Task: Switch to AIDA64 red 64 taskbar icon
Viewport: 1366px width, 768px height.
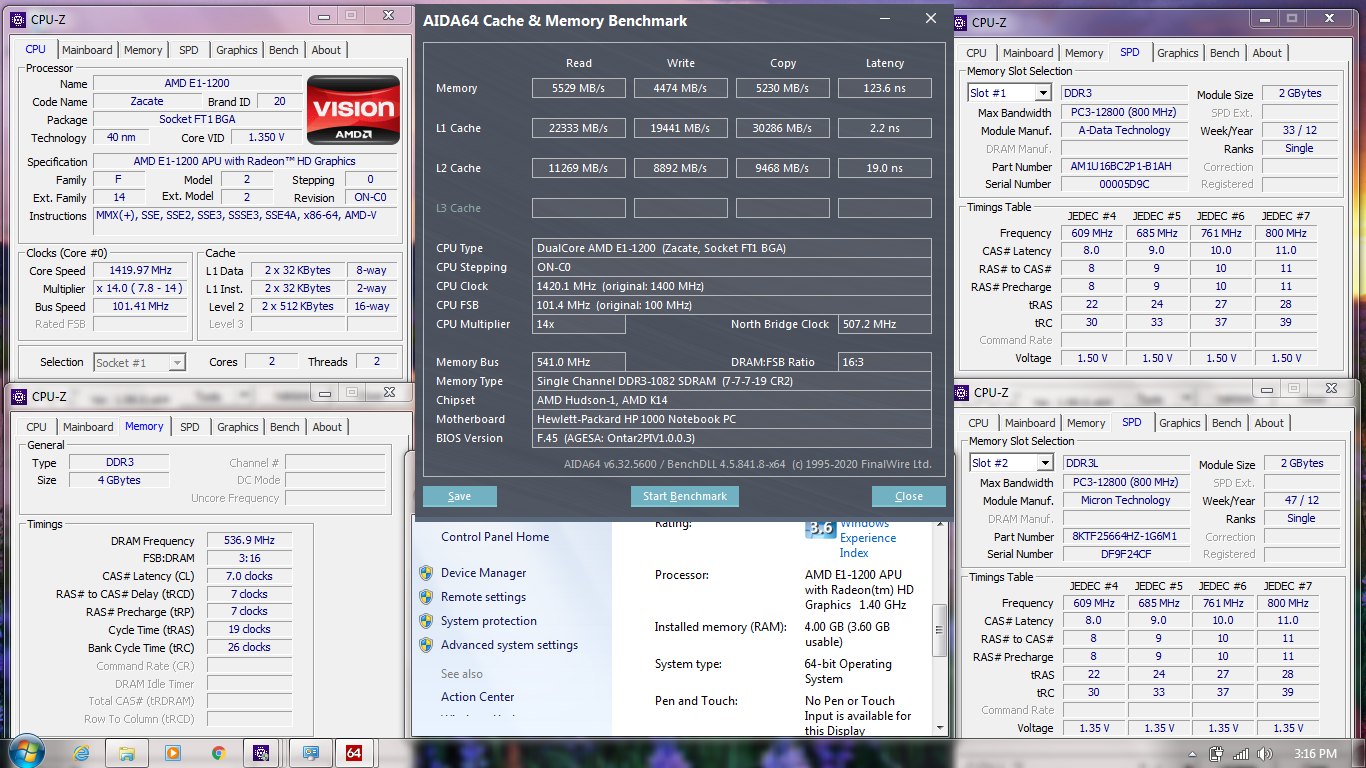Action: coord(353,753)
